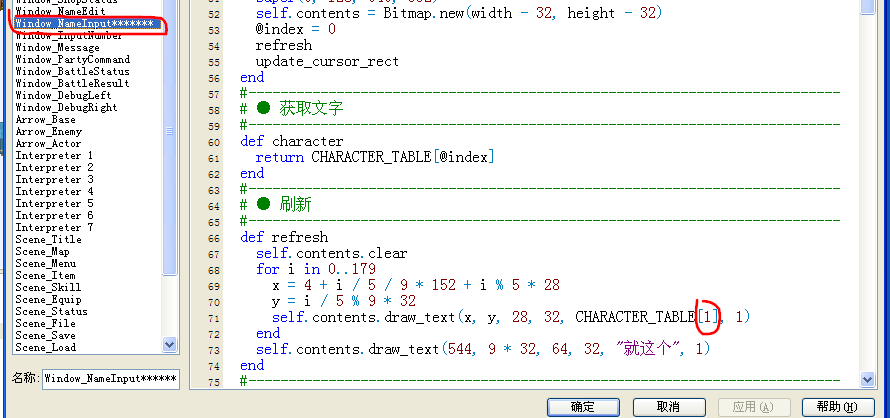Select the Interpreter 4 script
The image size is (890, 418).
(54, 191)
